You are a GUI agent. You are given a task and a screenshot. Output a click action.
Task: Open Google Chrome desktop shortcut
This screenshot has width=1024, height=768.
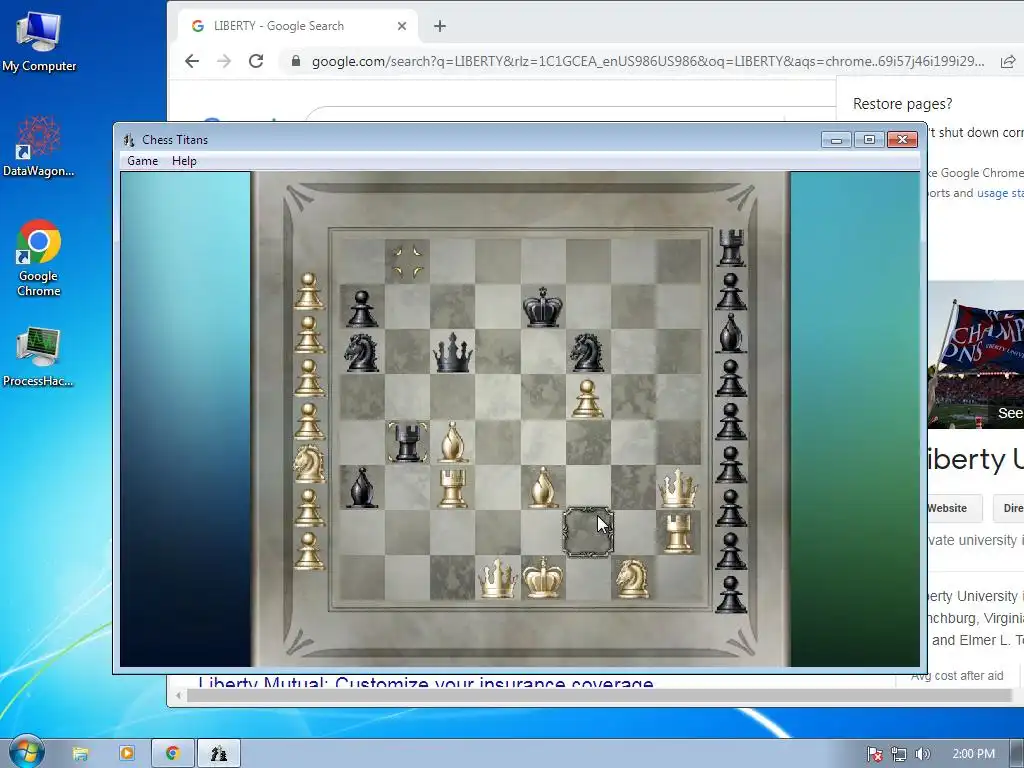(39, 259)
